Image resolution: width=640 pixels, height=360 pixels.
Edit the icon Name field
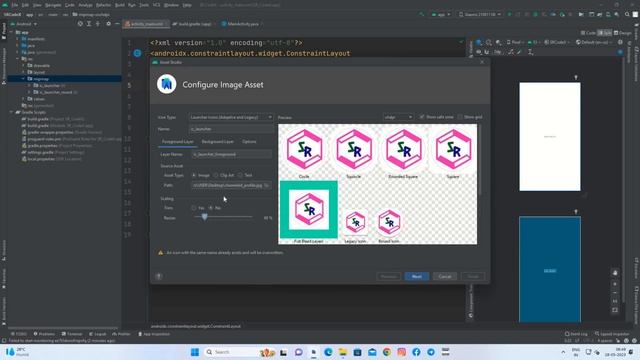click(231, 129)
